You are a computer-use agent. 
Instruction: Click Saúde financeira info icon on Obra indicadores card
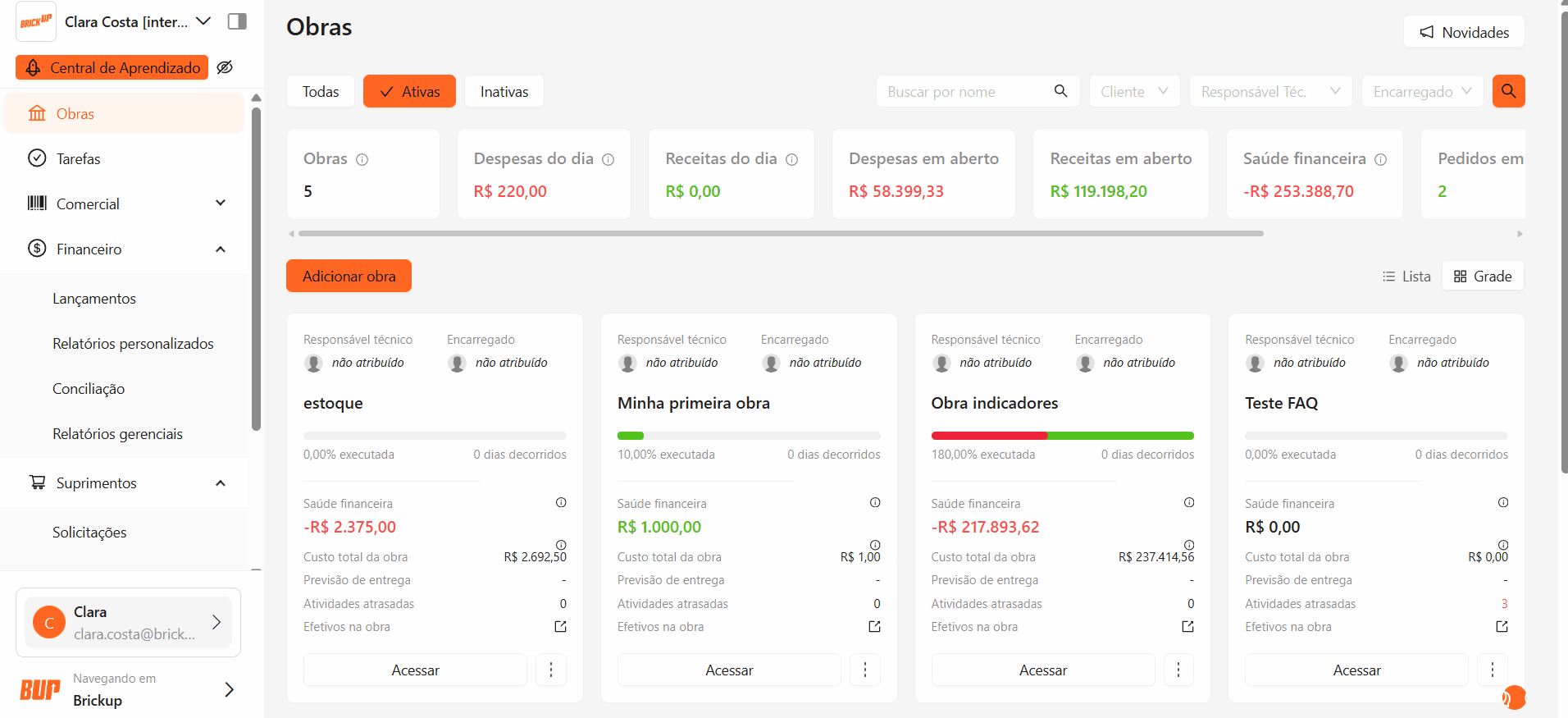click(x=1188, y=503)
